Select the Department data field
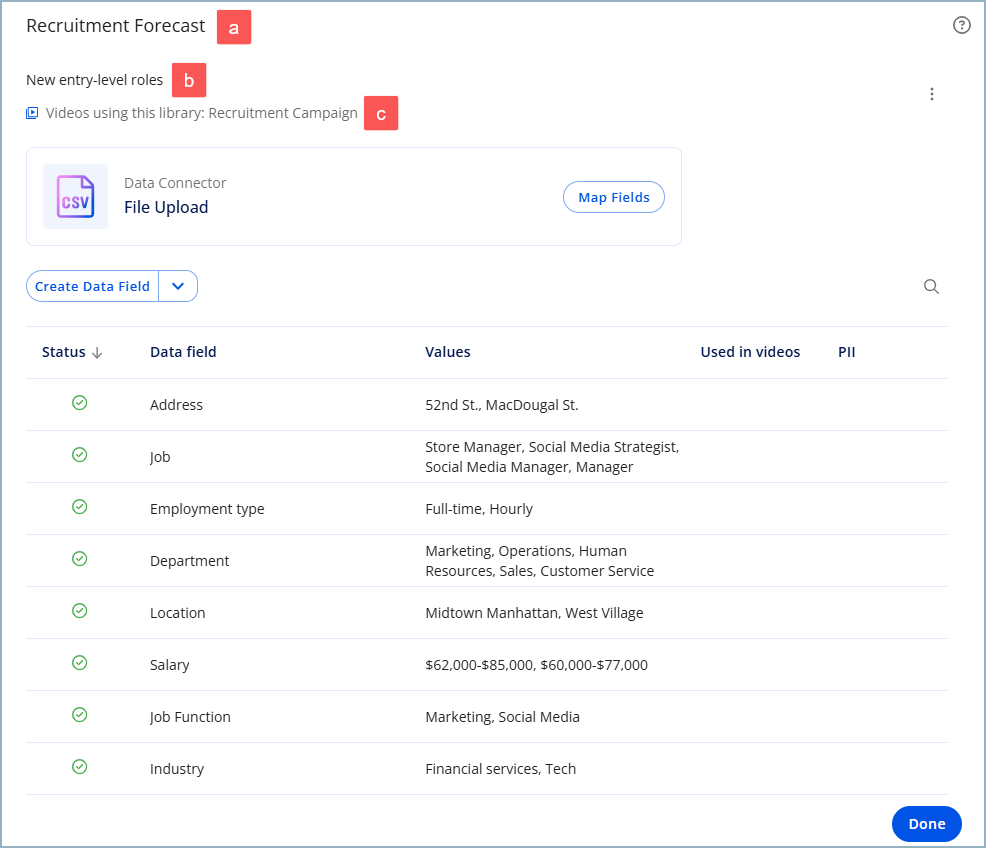The width and height of the screenshot is (986, 848). point(189,561)
